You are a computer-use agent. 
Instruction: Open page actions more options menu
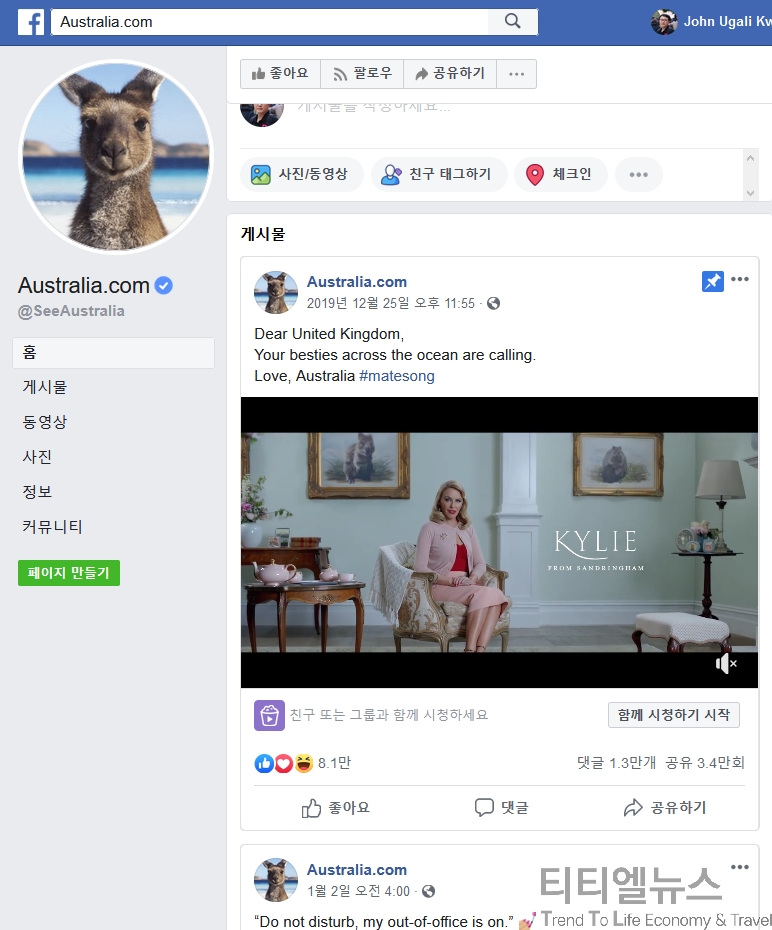[x=516, y=74]
